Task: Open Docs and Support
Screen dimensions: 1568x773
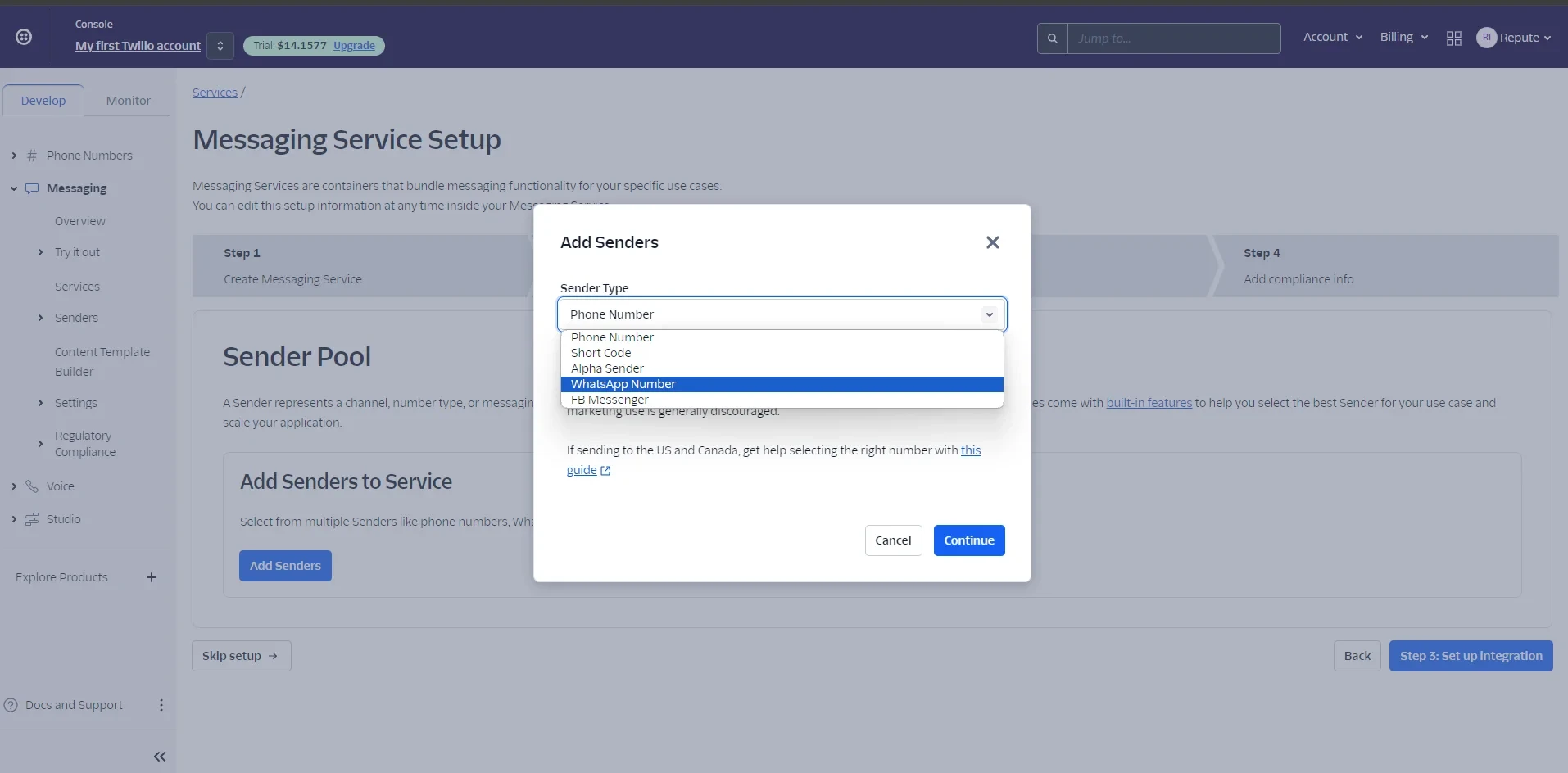Action: click(74, 705)
